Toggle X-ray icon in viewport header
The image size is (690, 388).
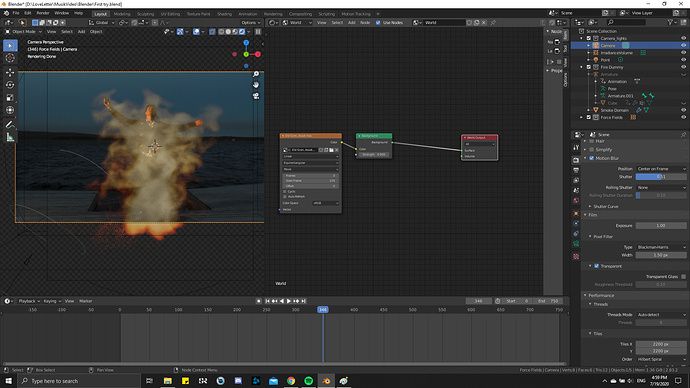(213, 32)
